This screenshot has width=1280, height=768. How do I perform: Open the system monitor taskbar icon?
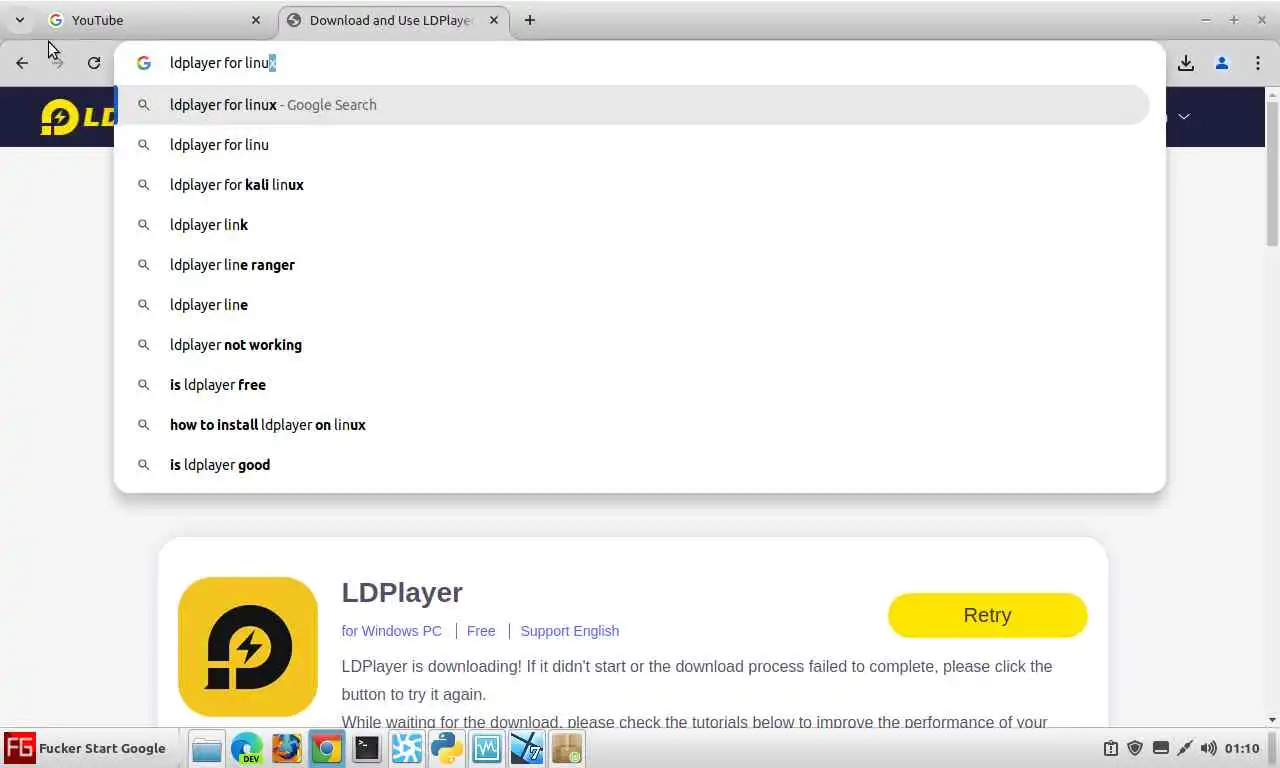(x=487, y=748)
